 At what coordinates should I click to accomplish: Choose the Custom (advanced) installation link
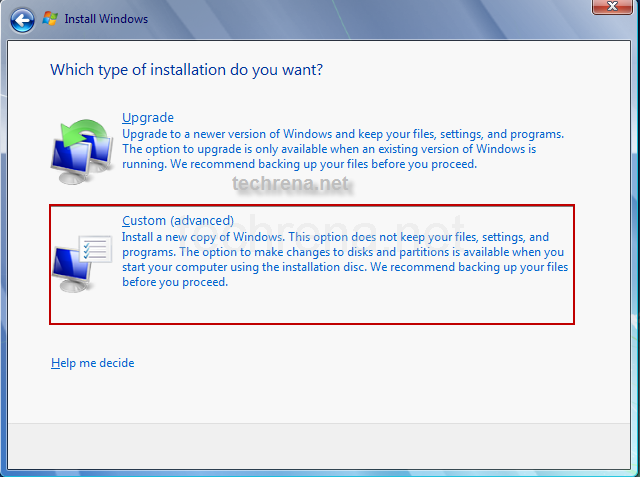click(178, 220)
